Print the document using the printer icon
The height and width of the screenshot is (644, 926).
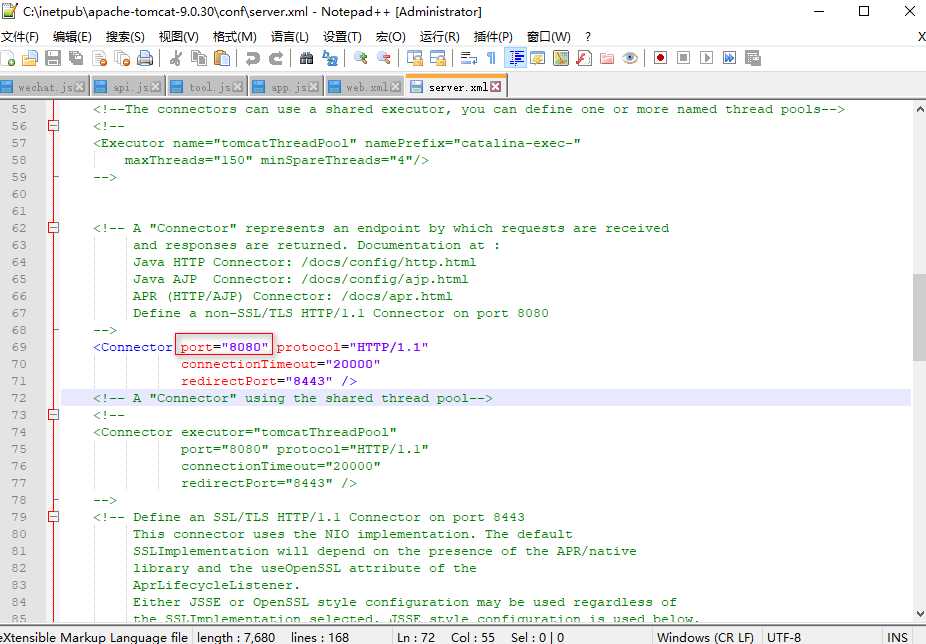point(145,58)
